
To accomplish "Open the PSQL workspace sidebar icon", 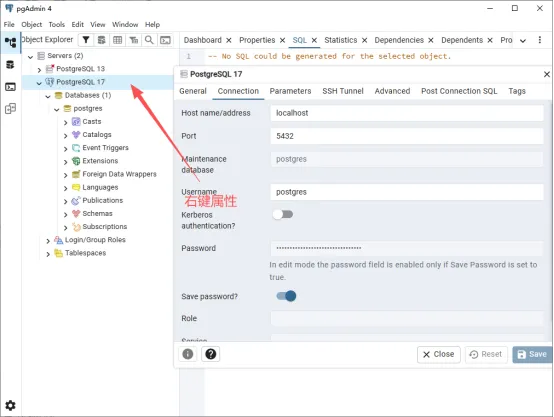I will click(x=11, y=87).
